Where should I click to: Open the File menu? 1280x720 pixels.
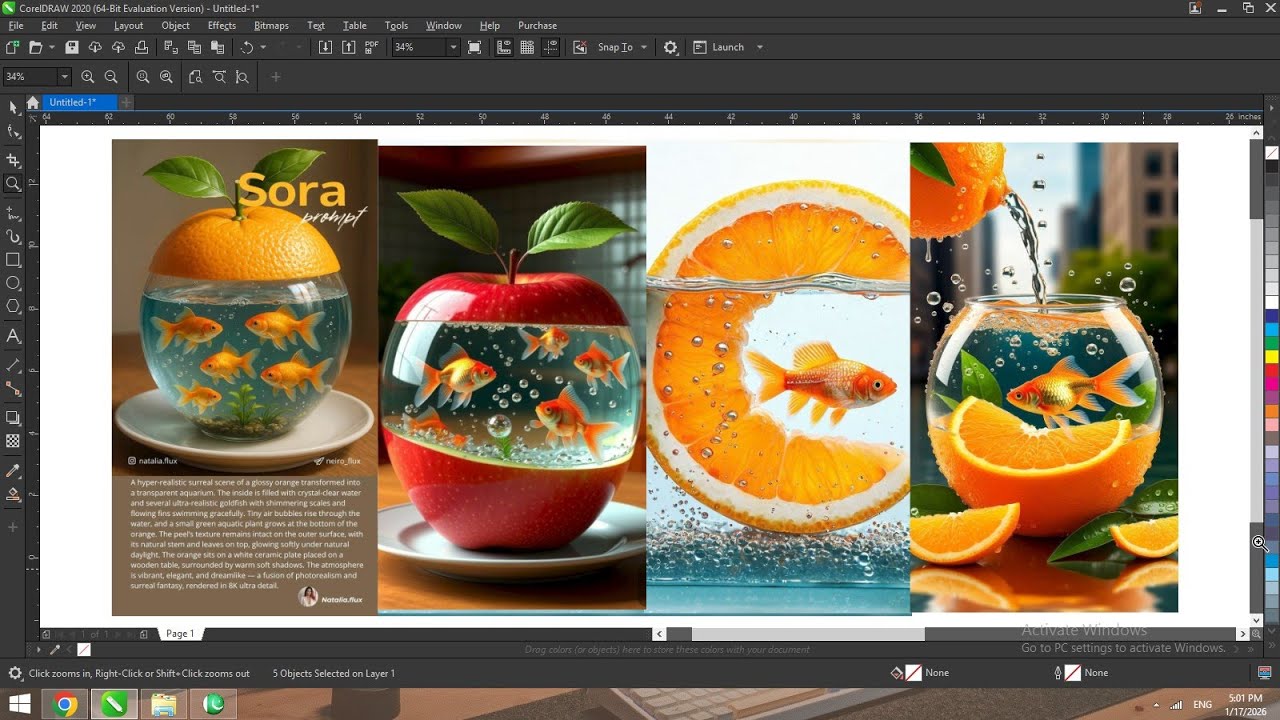(x=15, y=25)
